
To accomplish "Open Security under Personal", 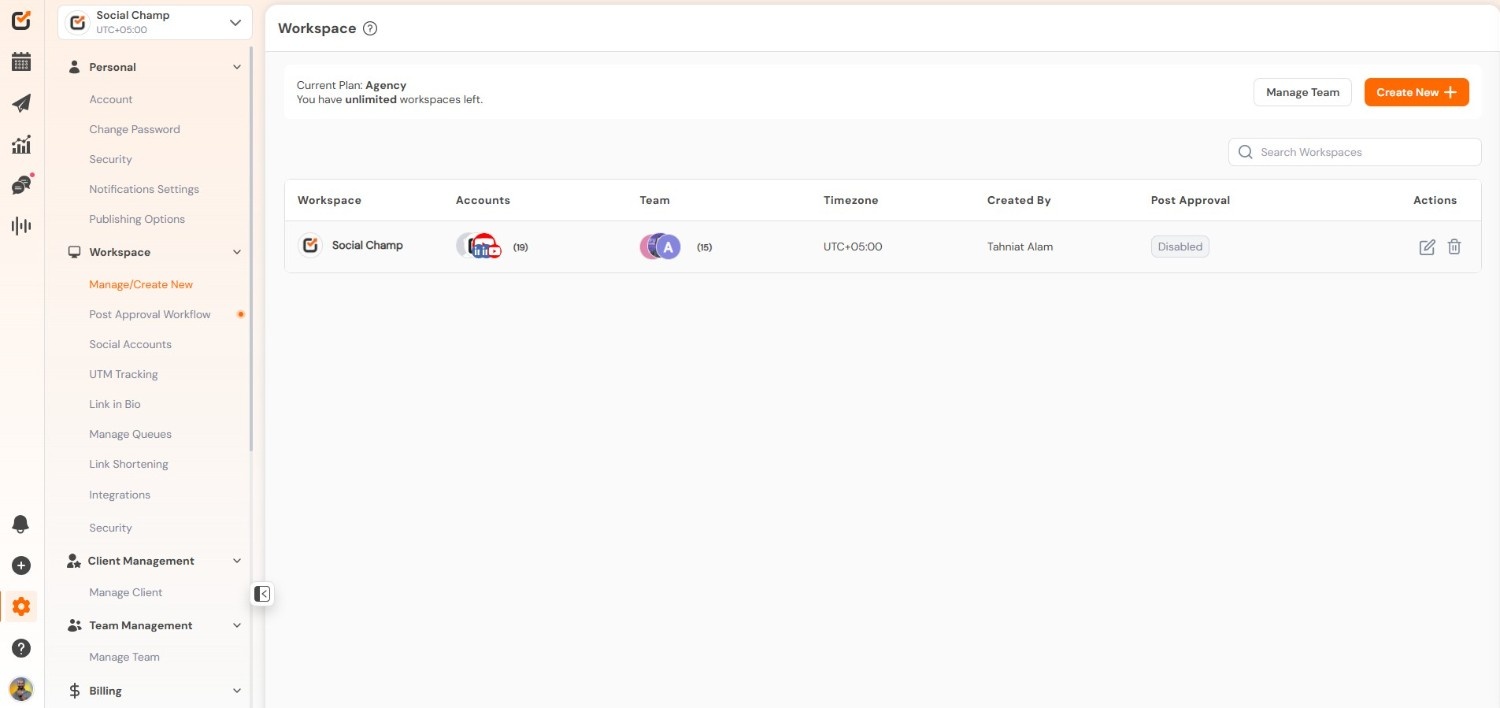I will pos(110,159).
